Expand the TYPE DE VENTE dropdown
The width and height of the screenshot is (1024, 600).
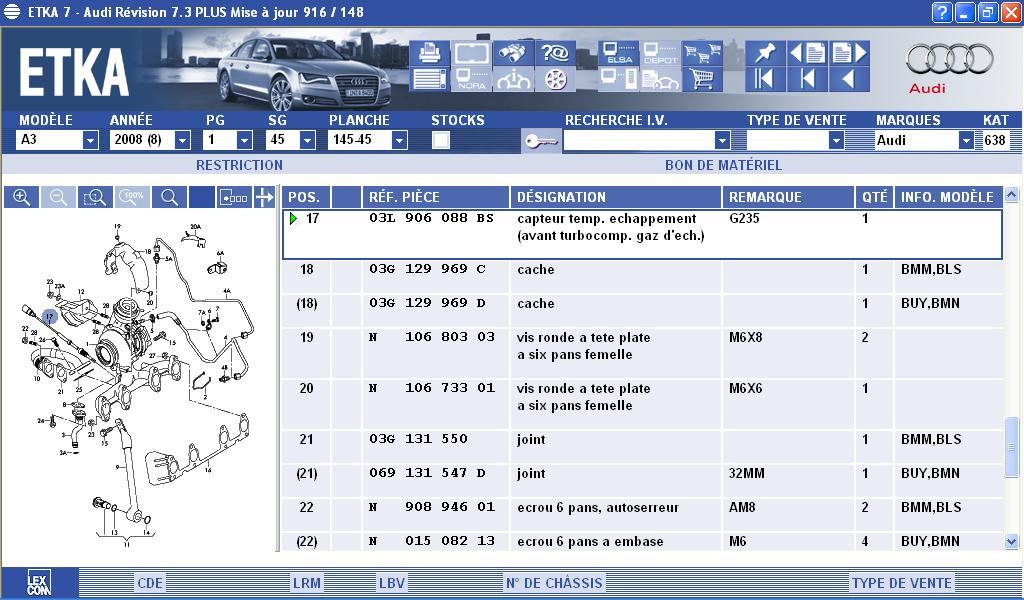click(836, 140)
